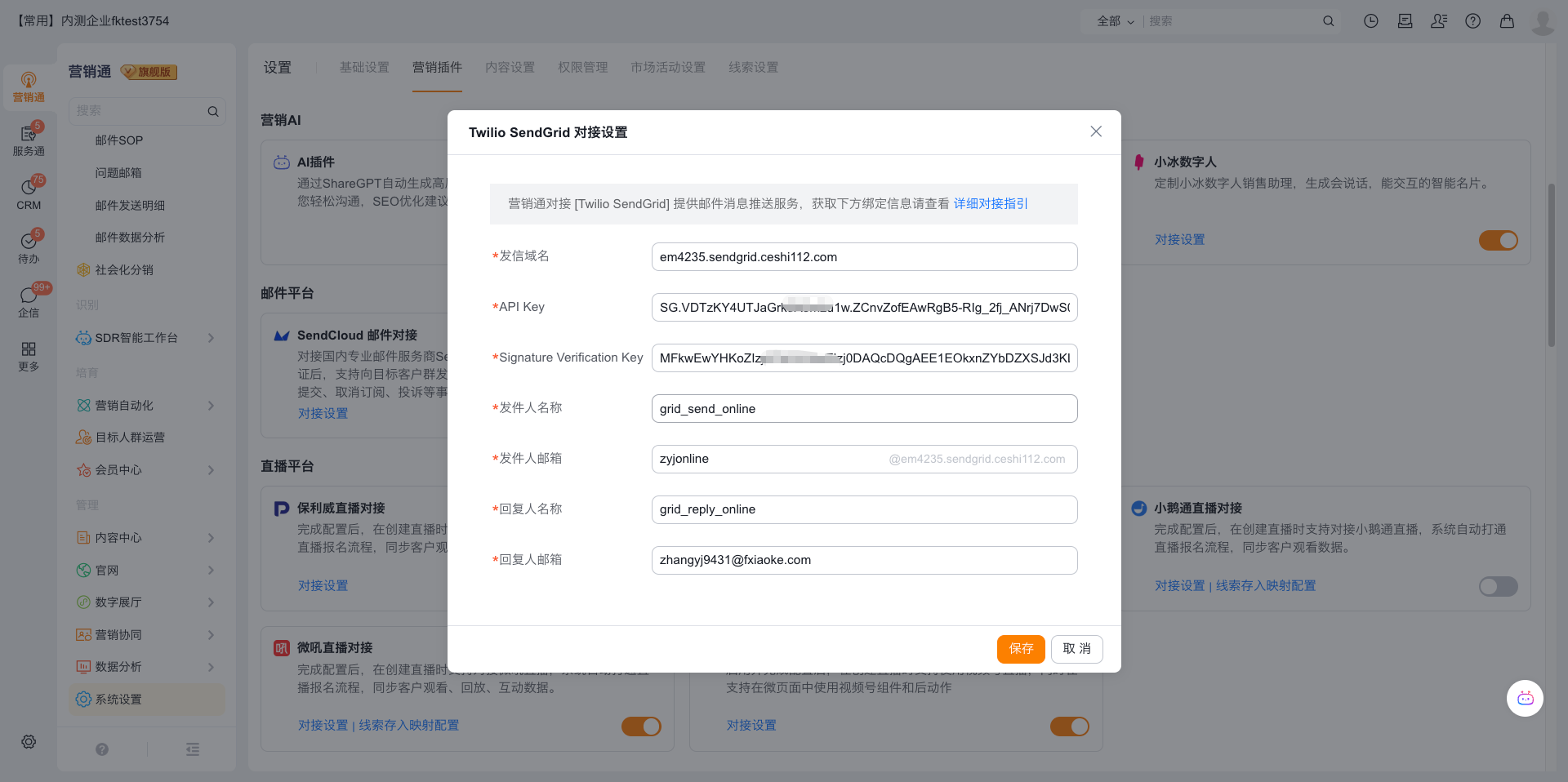Open the floating AI assistant robot button

1525,698
